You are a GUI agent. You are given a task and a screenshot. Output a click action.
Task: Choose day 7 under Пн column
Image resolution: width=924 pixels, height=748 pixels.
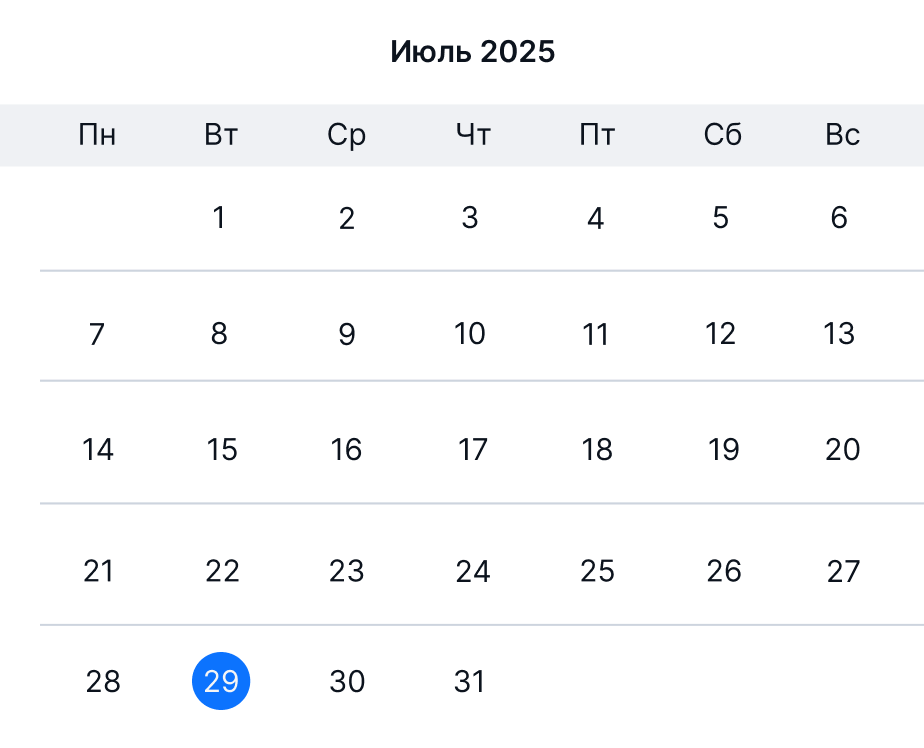pyautogui.click(x=97, y=334)
